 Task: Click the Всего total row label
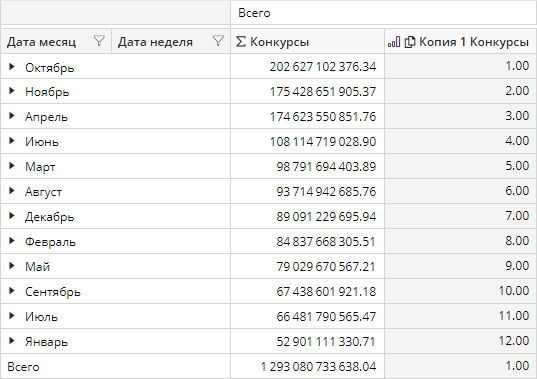point(23,367)
